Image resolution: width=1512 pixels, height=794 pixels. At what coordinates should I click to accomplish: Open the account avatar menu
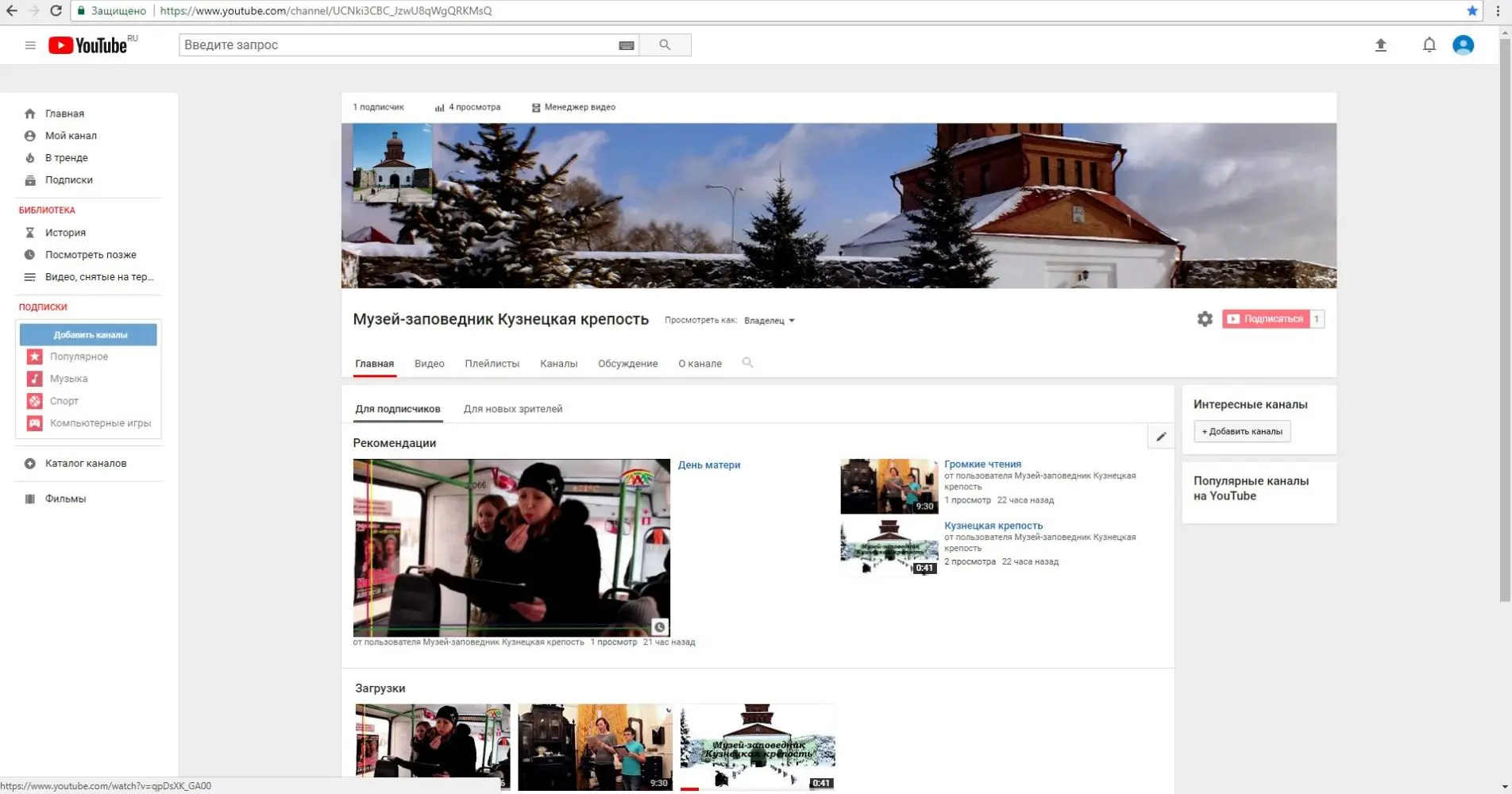pyautogui.click(x=1463, y=45)
